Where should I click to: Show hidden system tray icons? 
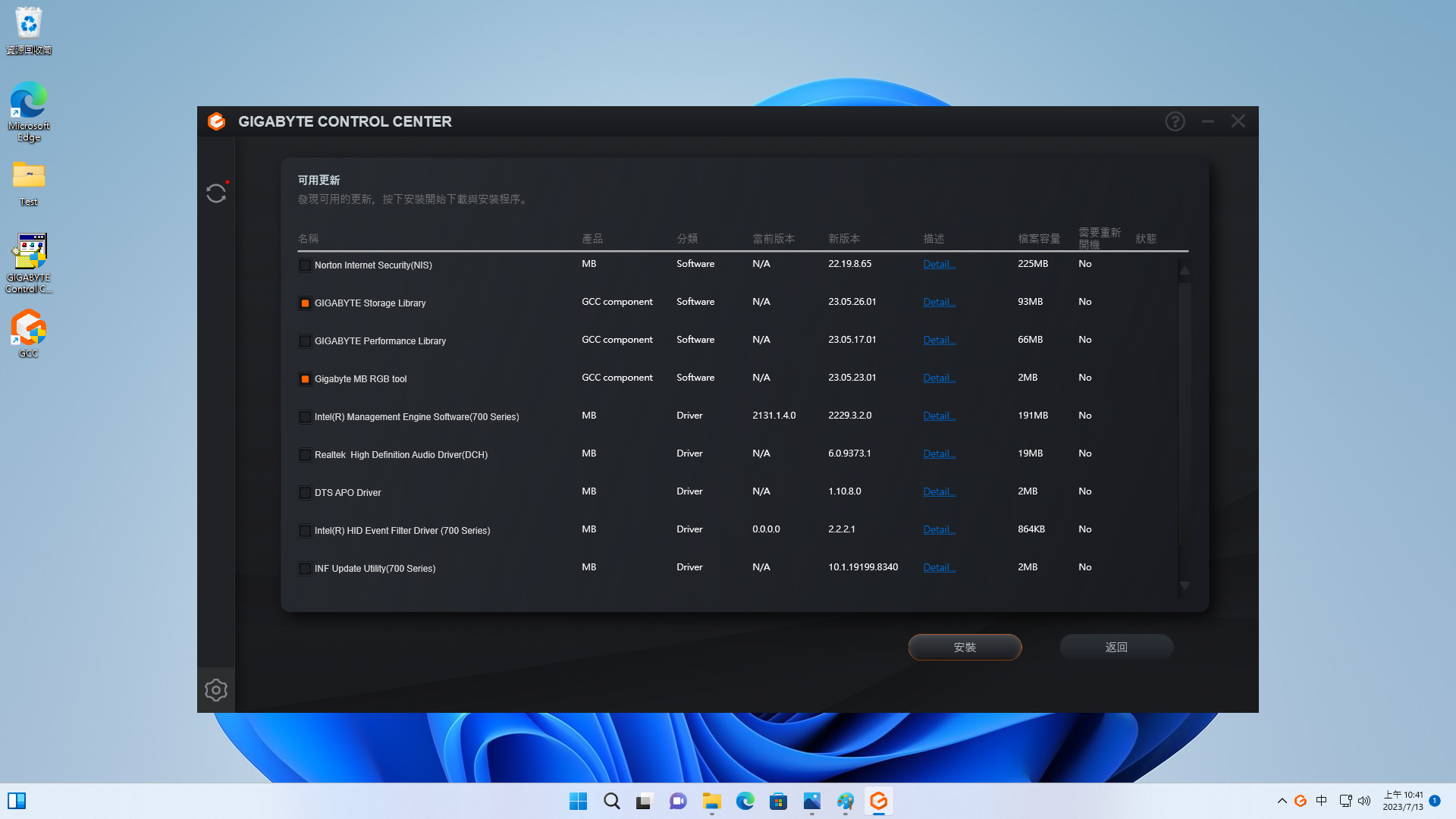click(x=1282, y=801)
